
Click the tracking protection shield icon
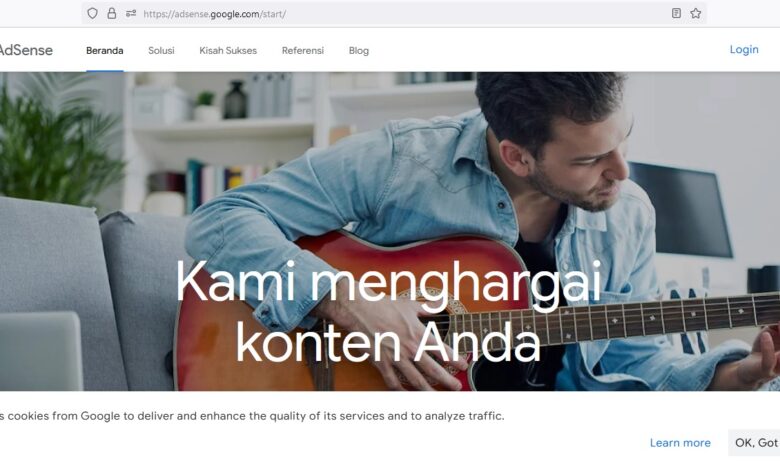92,13
